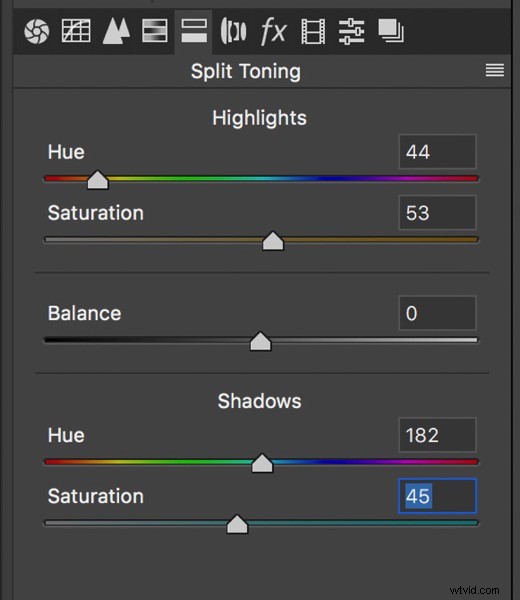Open the Split Toning panel menu

[x=494, y=70]
